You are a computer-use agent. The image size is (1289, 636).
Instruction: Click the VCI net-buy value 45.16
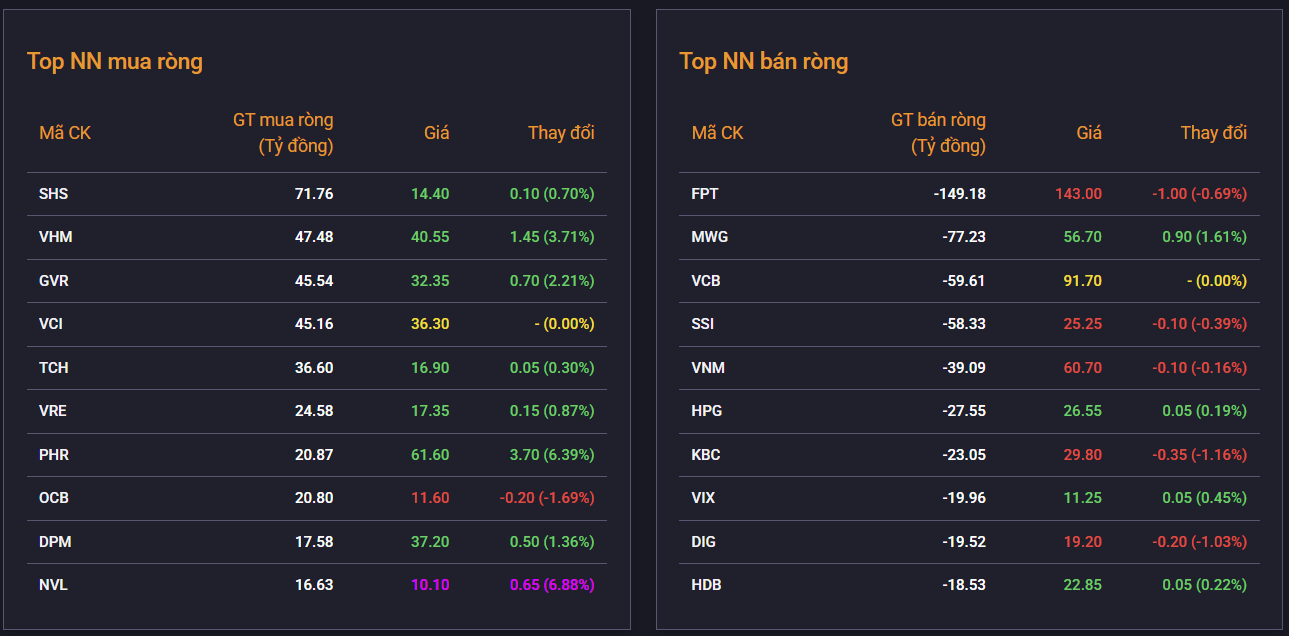(314, 324)
